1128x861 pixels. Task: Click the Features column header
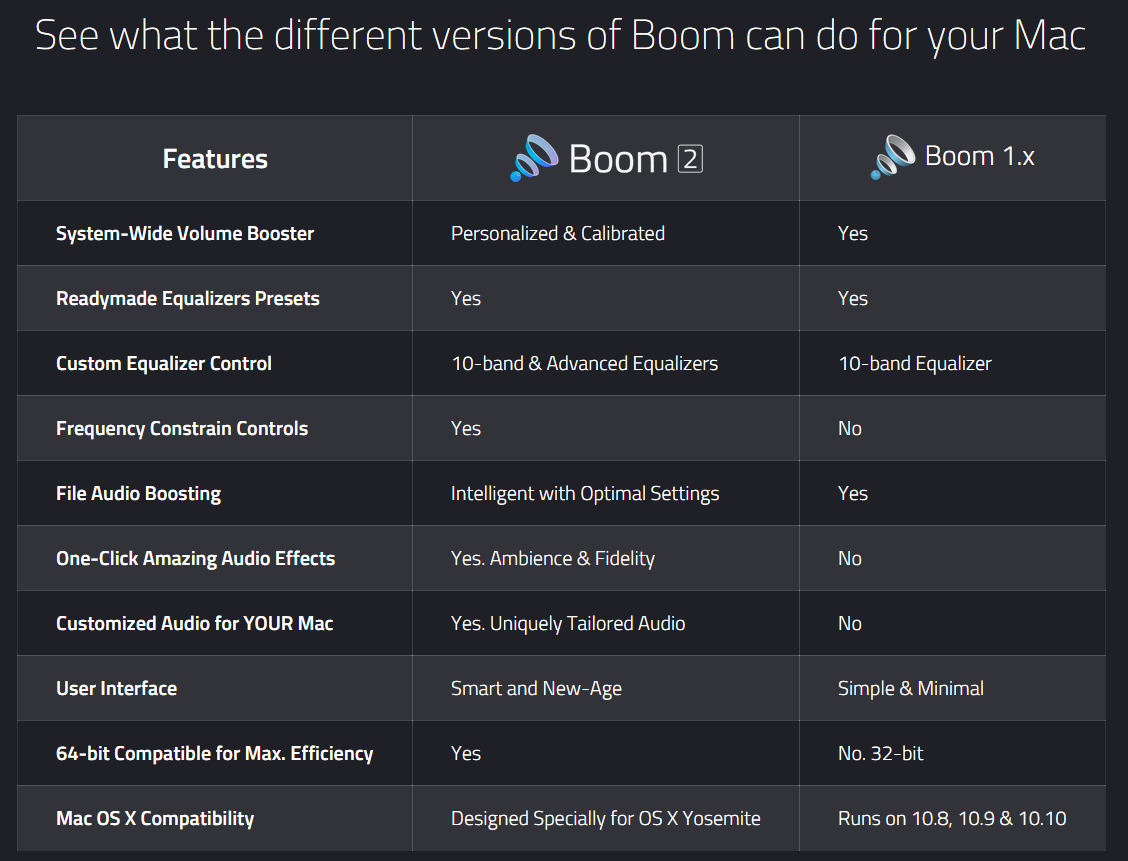pyautogui.click(x=215, y=159)
